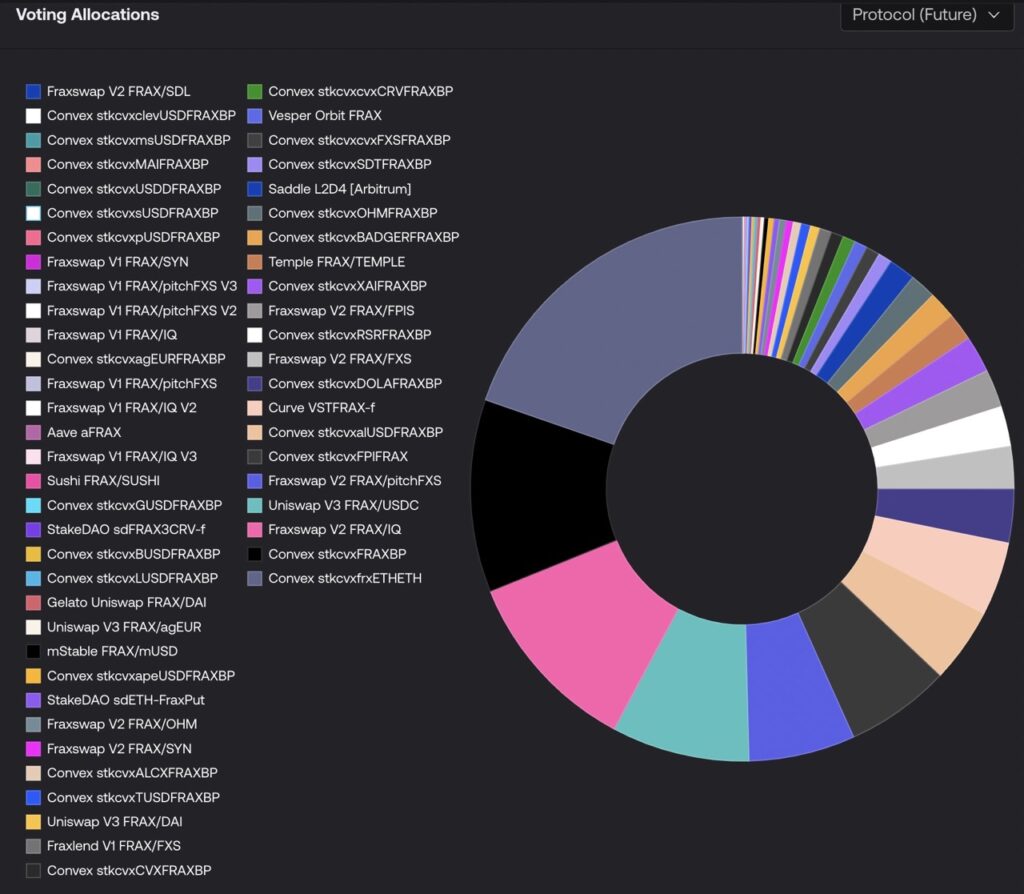Click legend label Convex stkcvxSDTFRAXBP
This screenshot has width=1024, height=894.
tap(350, 165)
